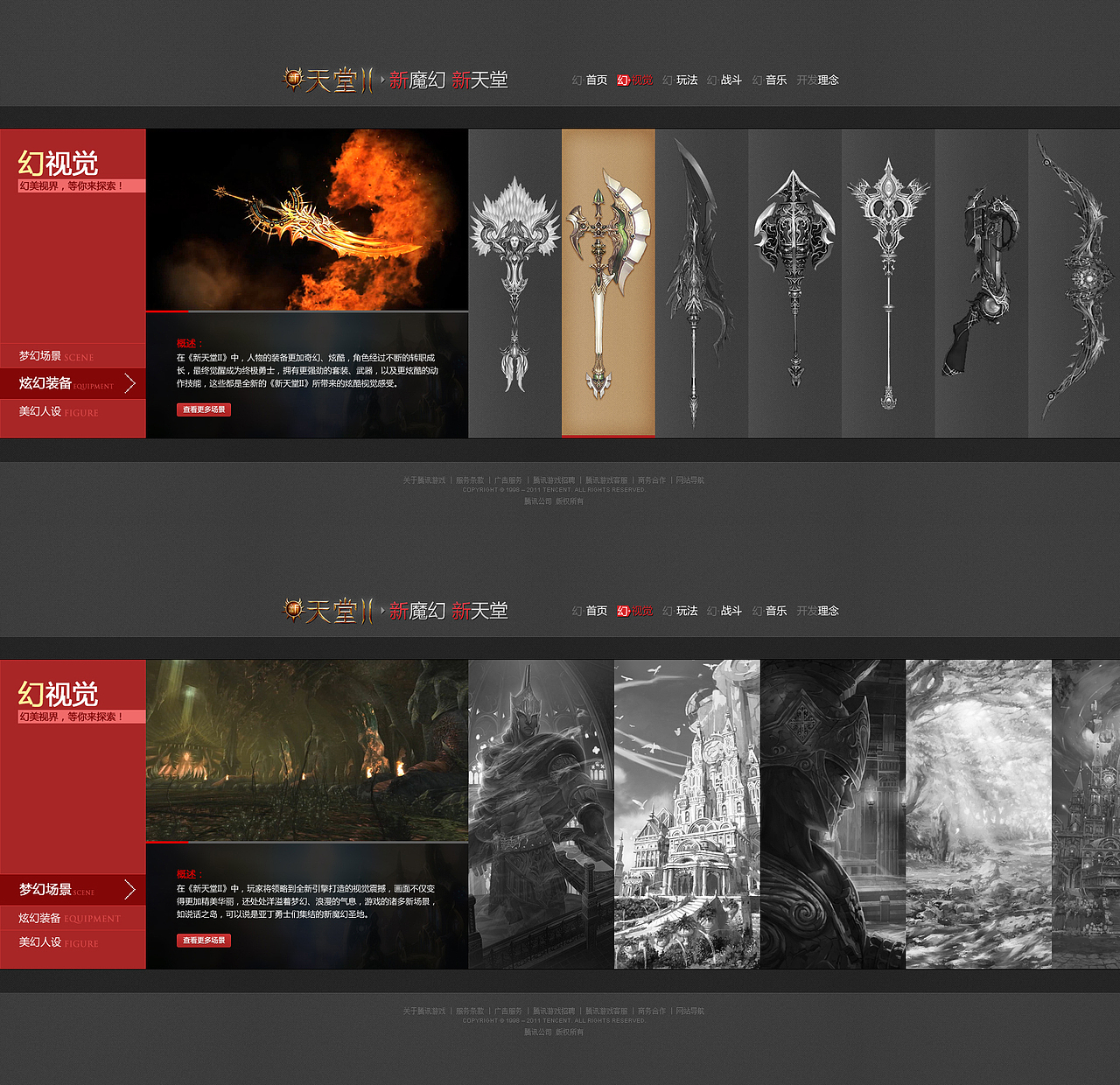Screen dimensions: 1120x1085
Task: Open 音乐 in the equipment page navigation
Action: tap(770, 80)
